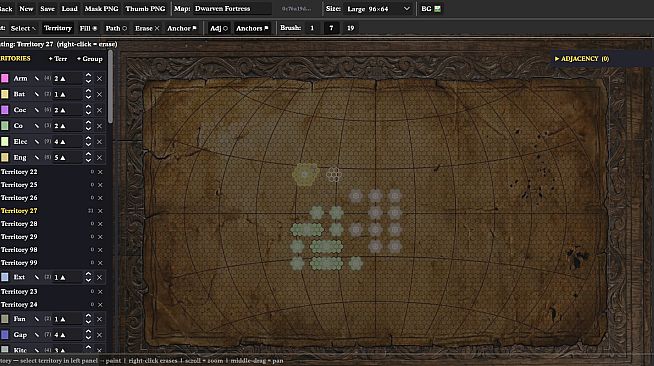Viewport: 654px width, 366px height.
Task: Save the current map
Action: click(x=47, y=8)
